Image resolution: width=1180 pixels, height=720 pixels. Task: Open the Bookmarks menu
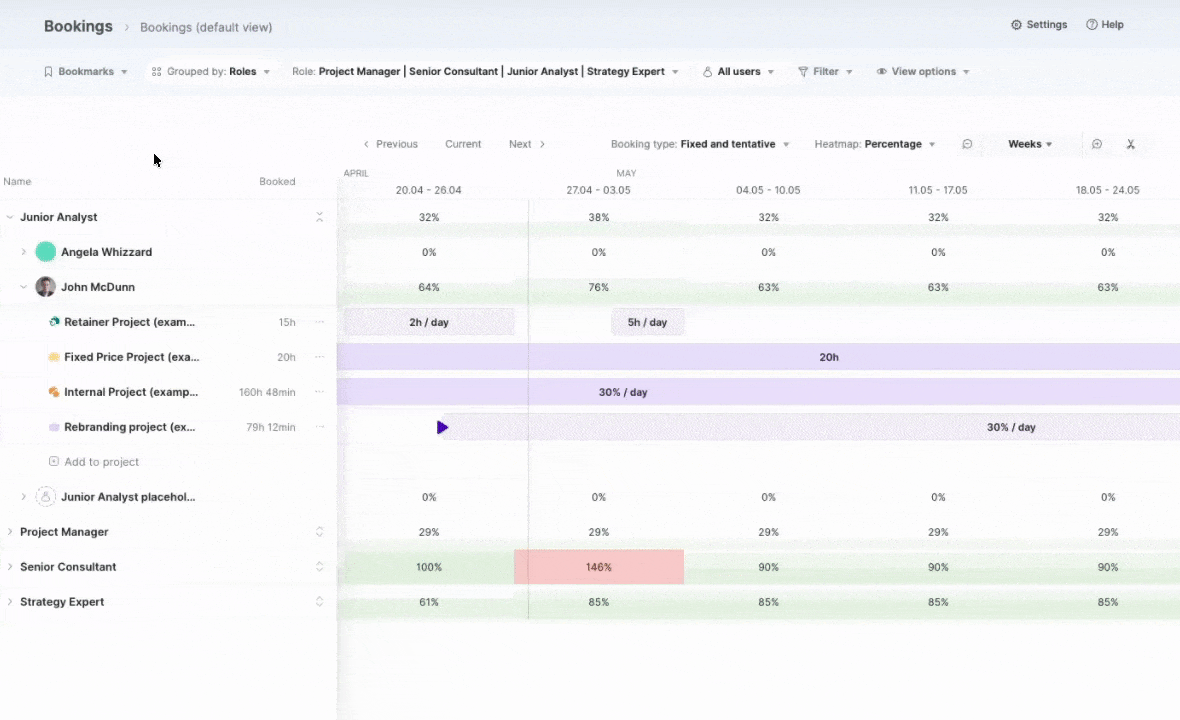pos(85,72)
